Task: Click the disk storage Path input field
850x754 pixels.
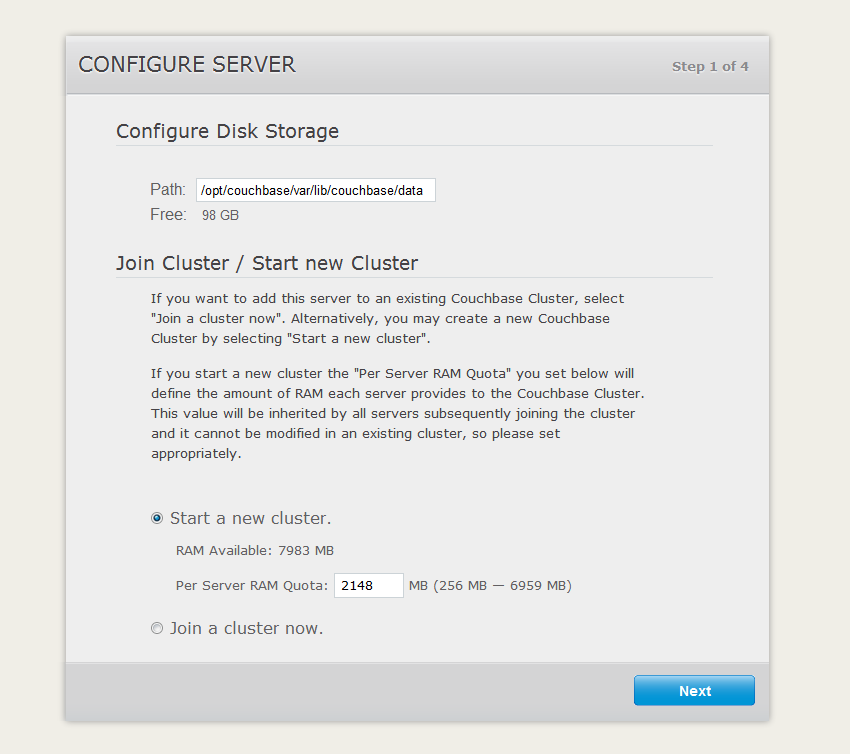Action: click(315, 190)
